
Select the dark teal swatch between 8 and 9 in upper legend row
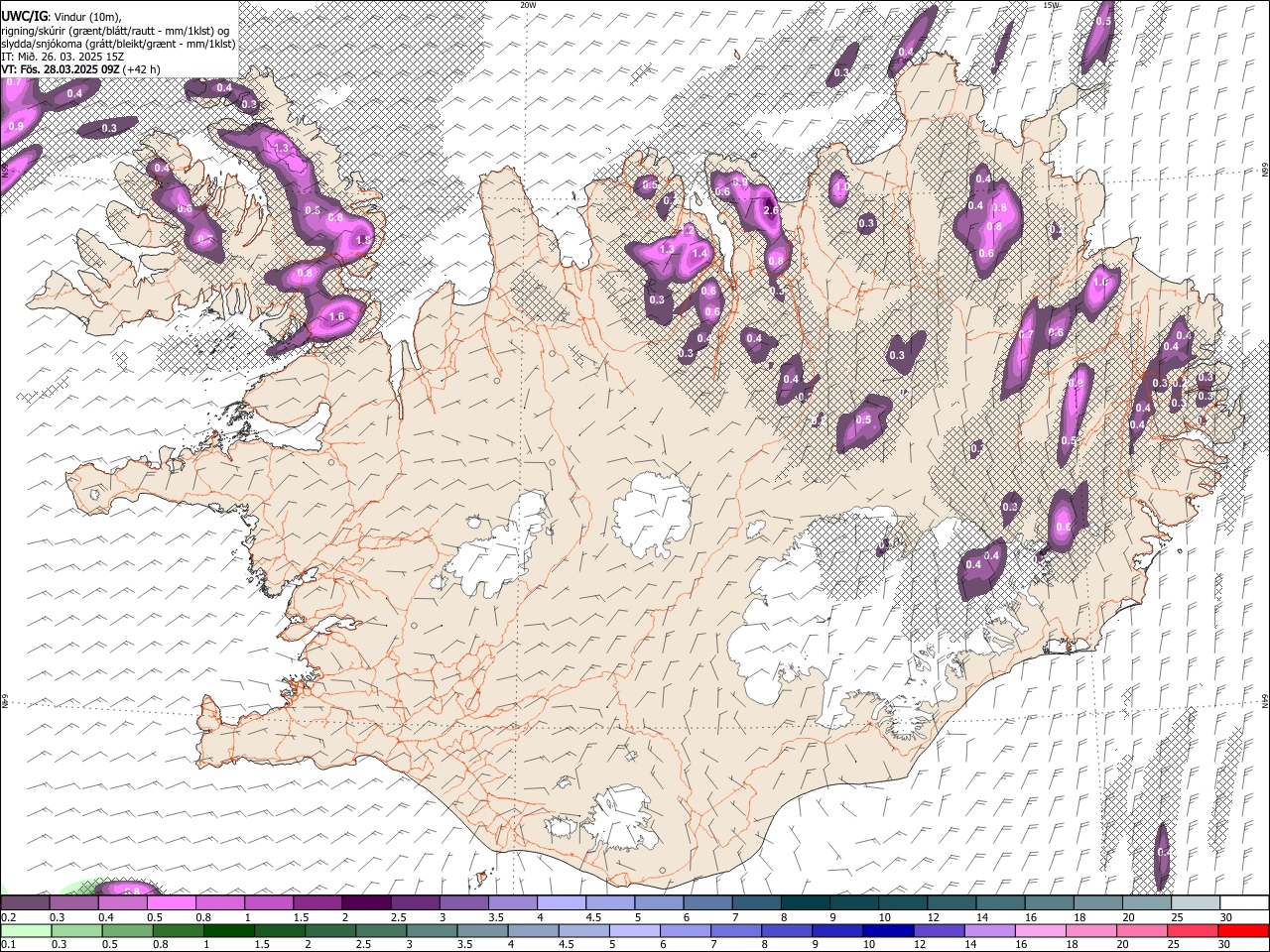coord(806,902)
